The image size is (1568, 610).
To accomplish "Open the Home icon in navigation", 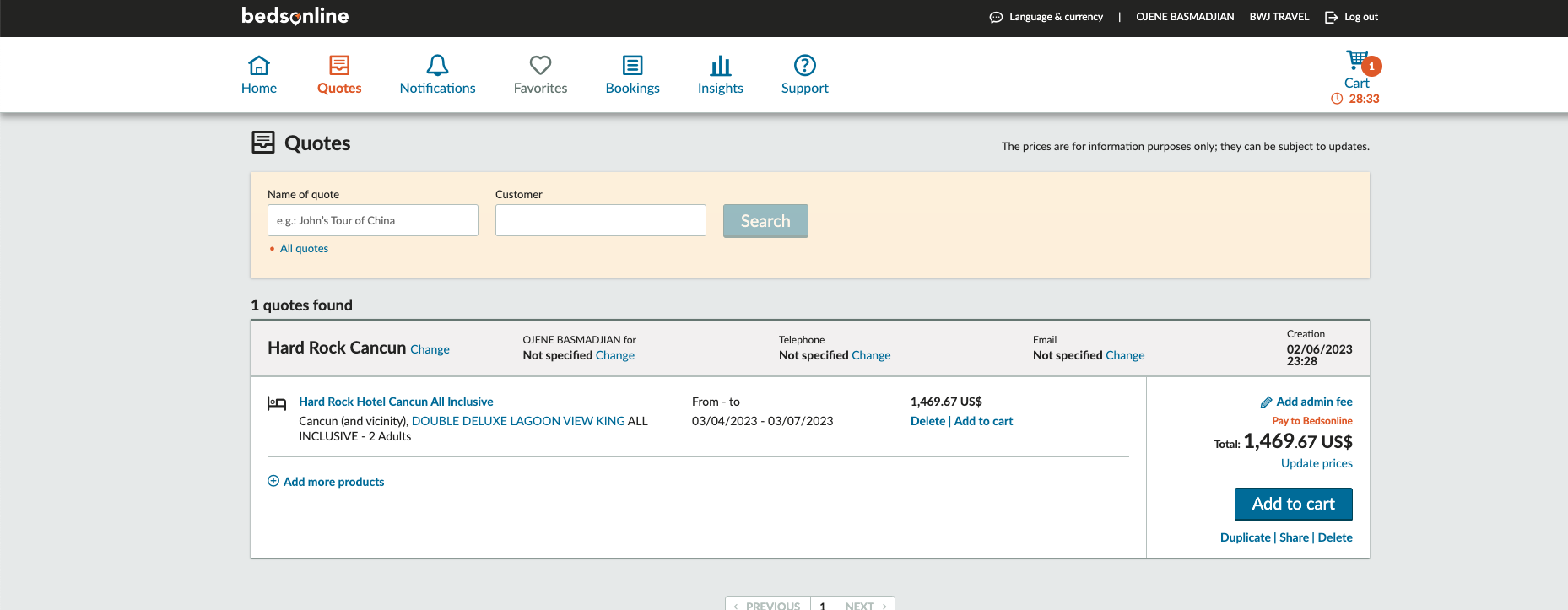I will tap(259, 65).
